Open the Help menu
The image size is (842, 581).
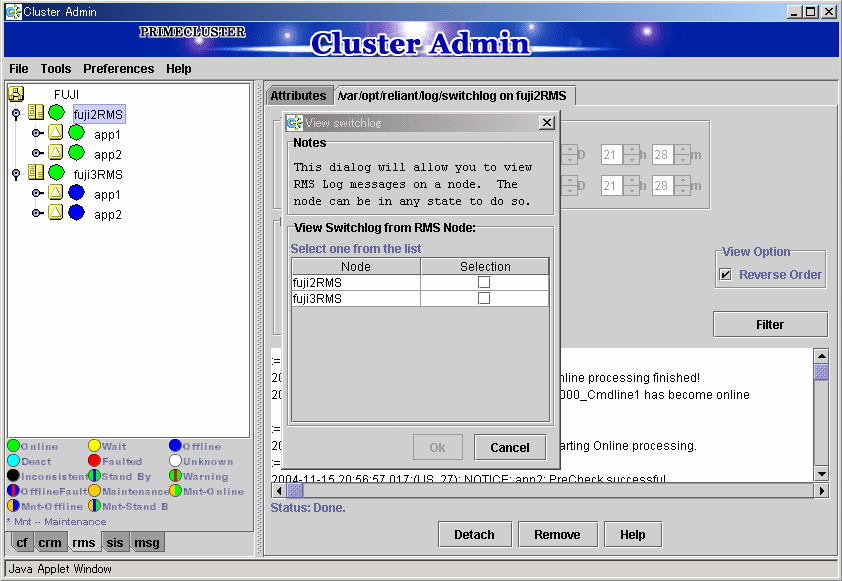pos(179,69)
